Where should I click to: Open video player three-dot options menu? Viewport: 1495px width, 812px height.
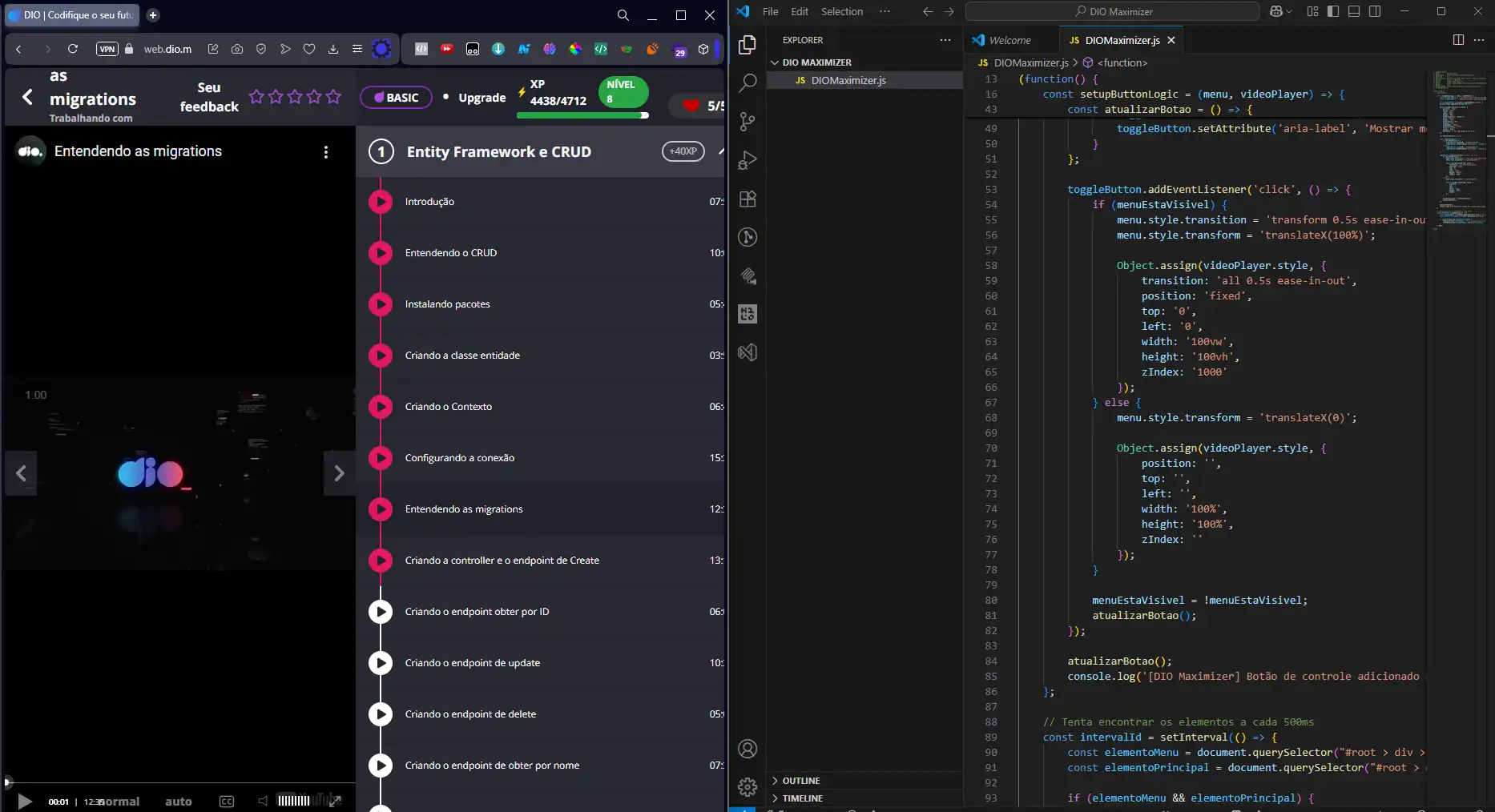[x=325, y=152]
